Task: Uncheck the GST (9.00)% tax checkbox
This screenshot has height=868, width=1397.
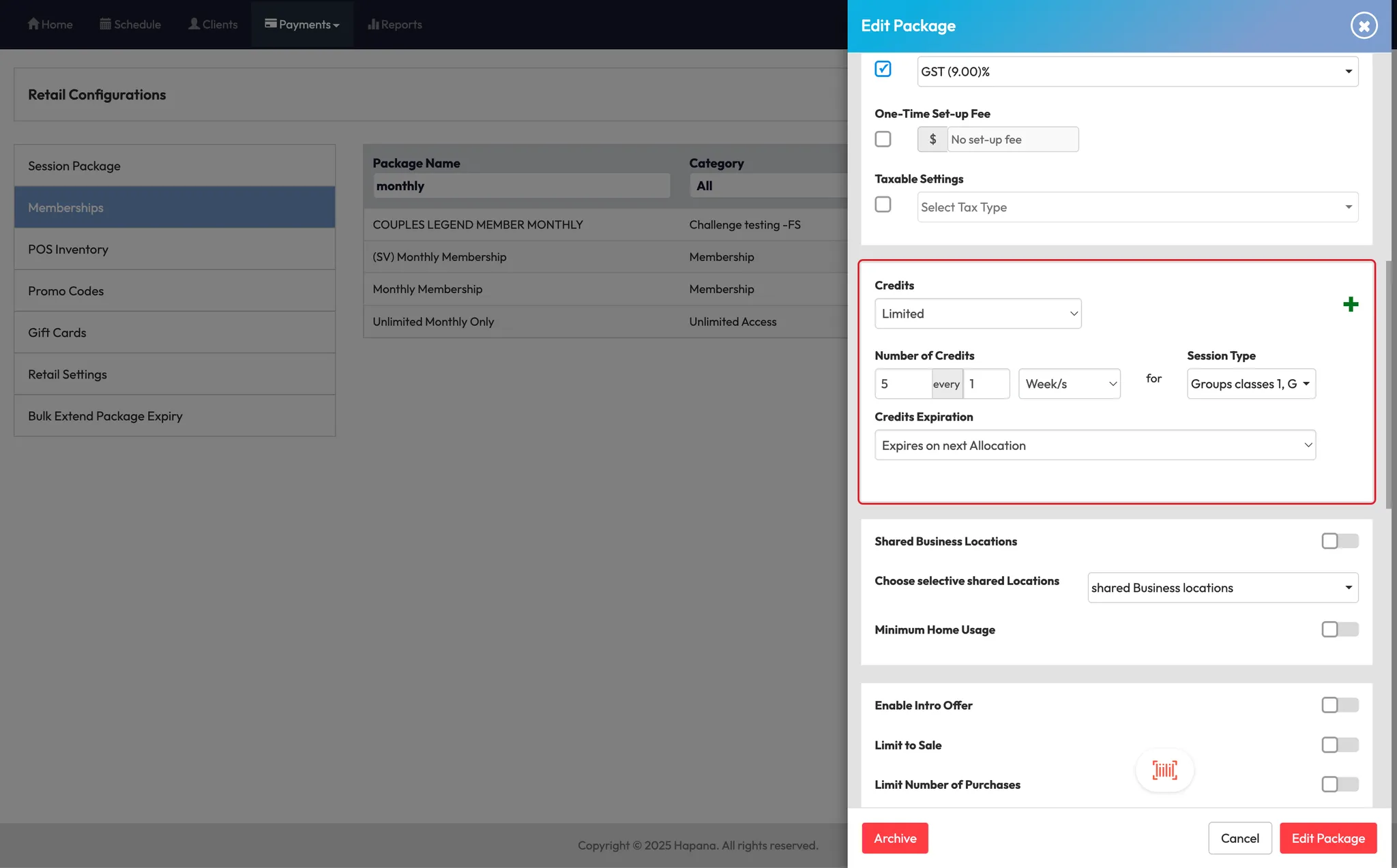Action: [x=883, y=69]
